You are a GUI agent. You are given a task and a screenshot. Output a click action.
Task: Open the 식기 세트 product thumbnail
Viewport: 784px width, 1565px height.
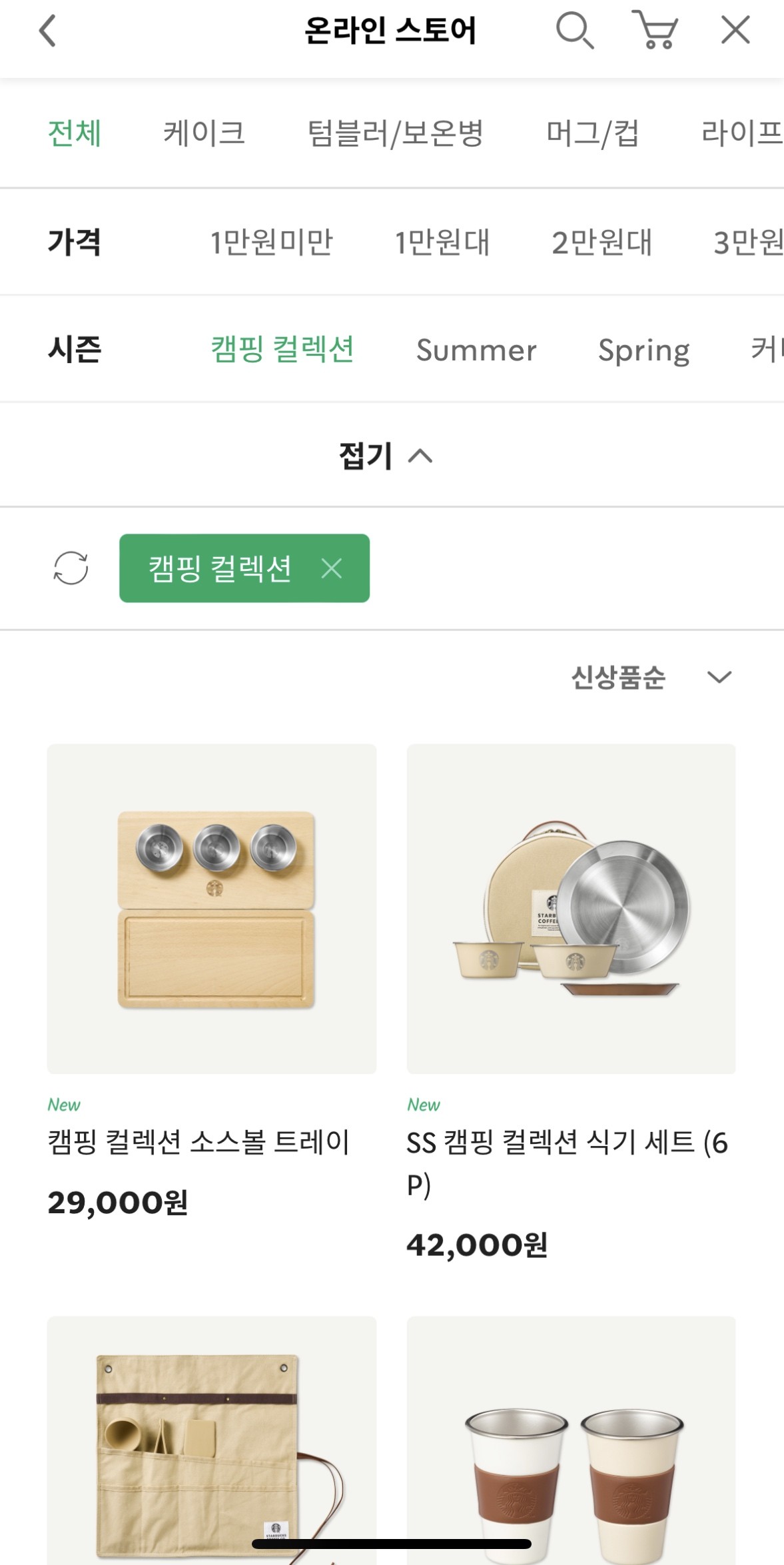571,909
